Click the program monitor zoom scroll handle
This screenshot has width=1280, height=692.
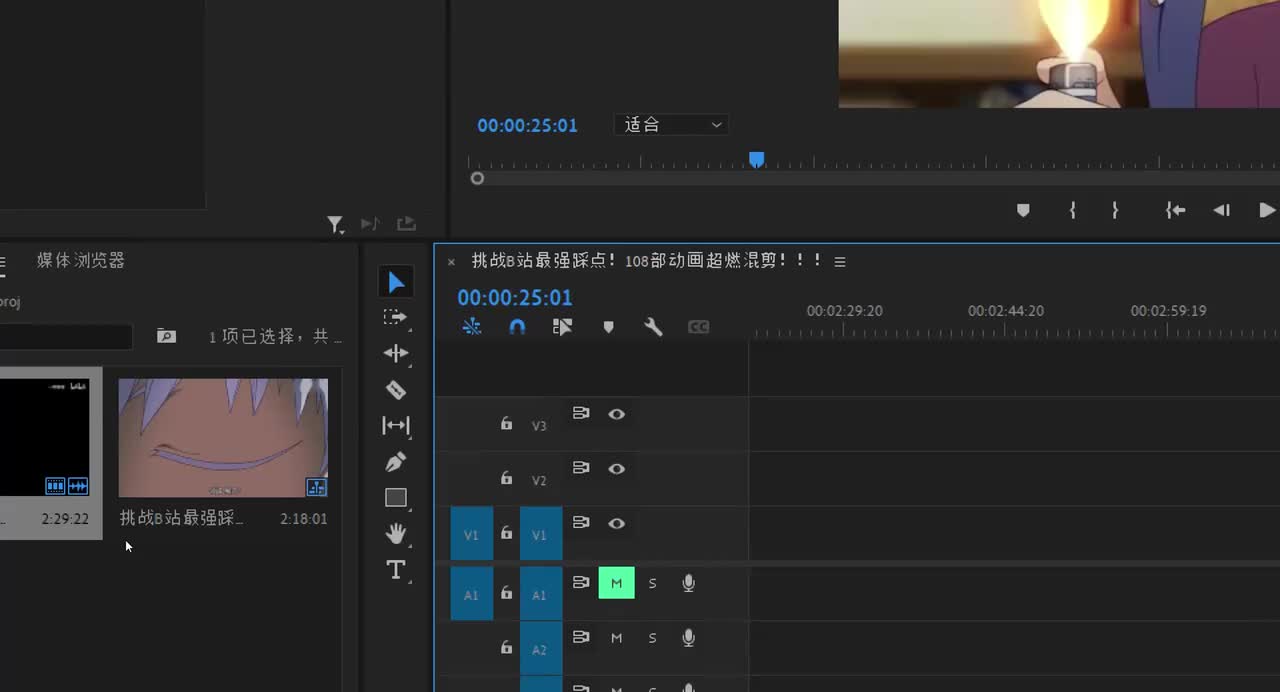pos(477,178)
